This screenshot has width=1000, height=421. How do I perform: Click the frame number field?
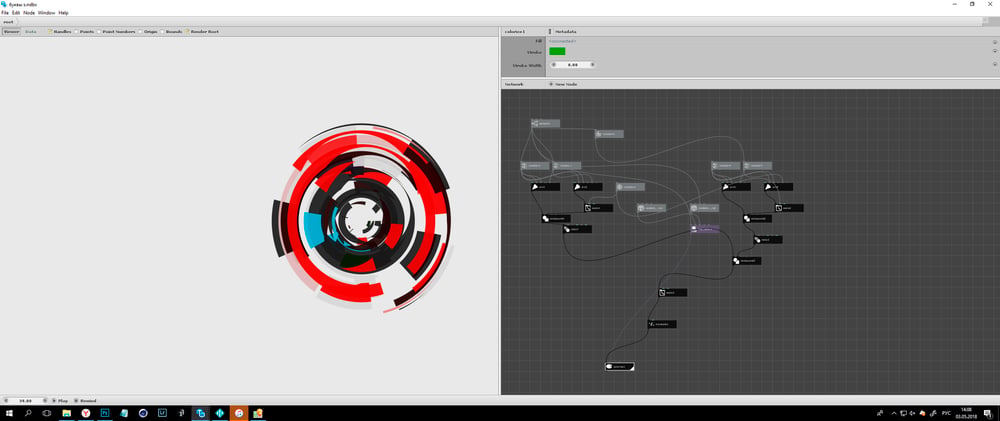pos(26,401)
